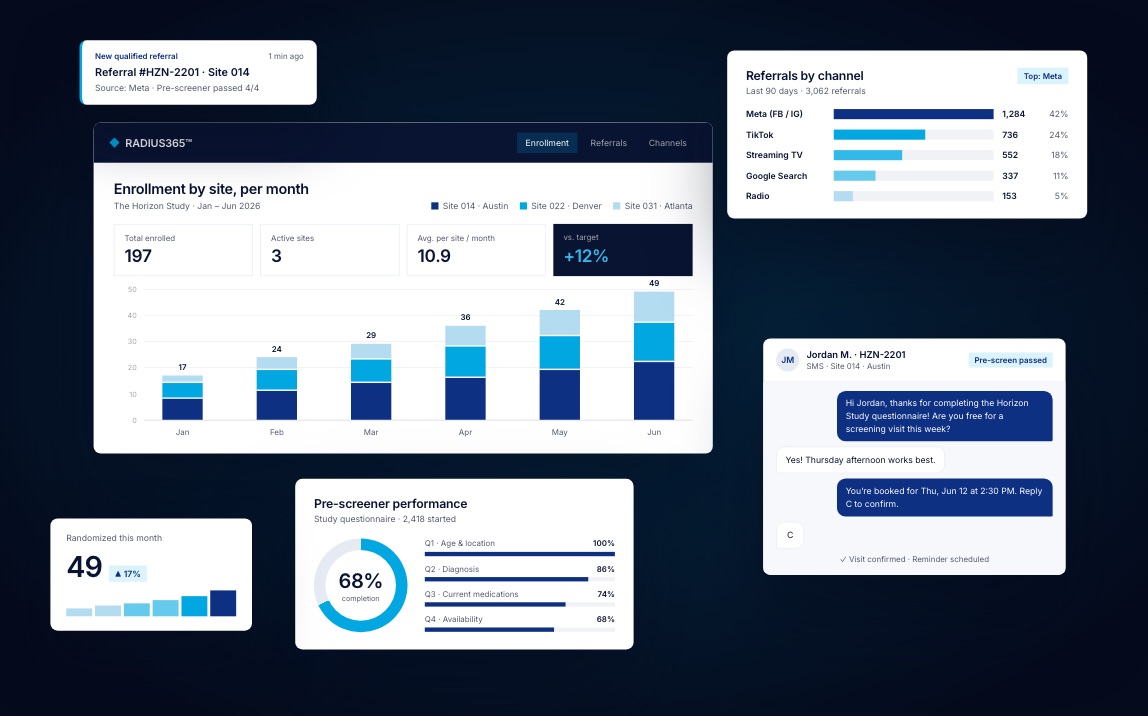Click the darkest bar in the Randomized mini chart
Screen dimensions: 1148x716
(223, 603)
